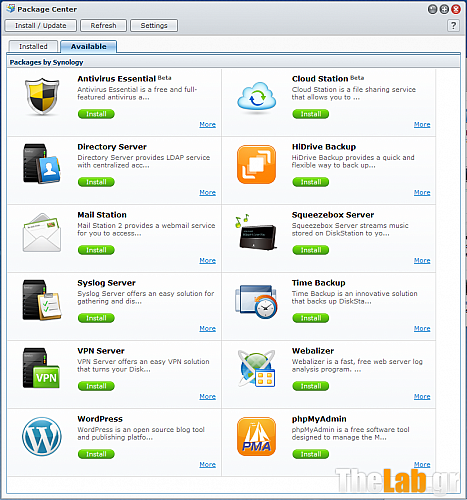Click the 'VPN Server' package title
This screenshot has width=467, height=500.
(101, 351)
